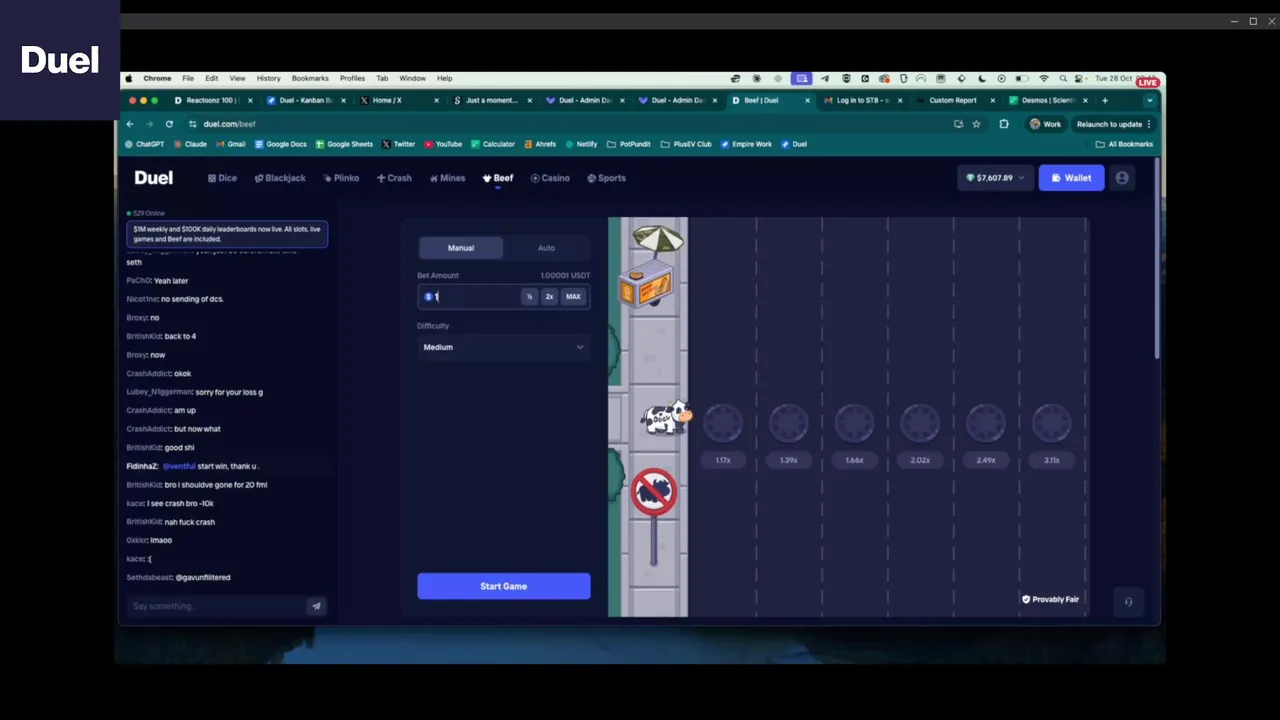Viewport: 1280px width, 720px height.
Task: Switch to Auto betting tab
Action: coord(546,248)
